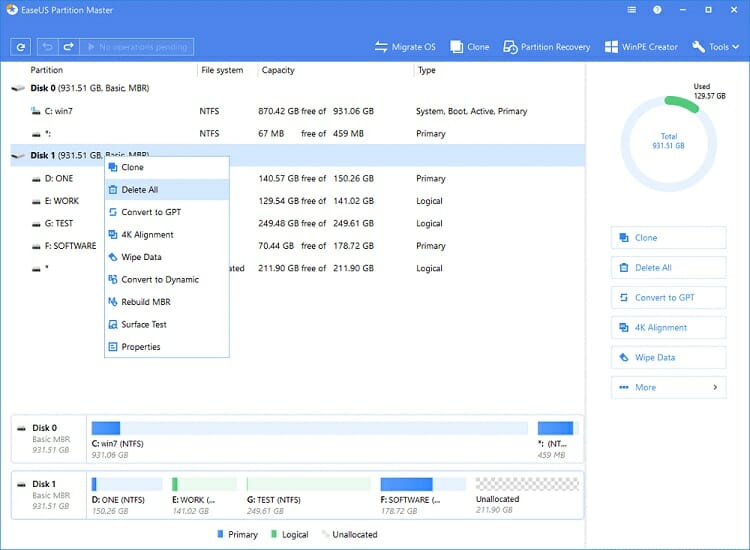Click Surface Test in context menu
Image resolution: width=750 pixels, height=550 pixels.
point(144,324)
